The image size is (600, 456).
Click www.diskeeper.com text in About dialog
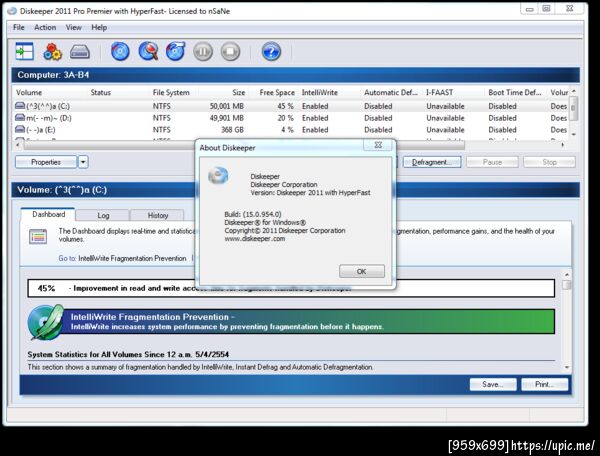254,239
